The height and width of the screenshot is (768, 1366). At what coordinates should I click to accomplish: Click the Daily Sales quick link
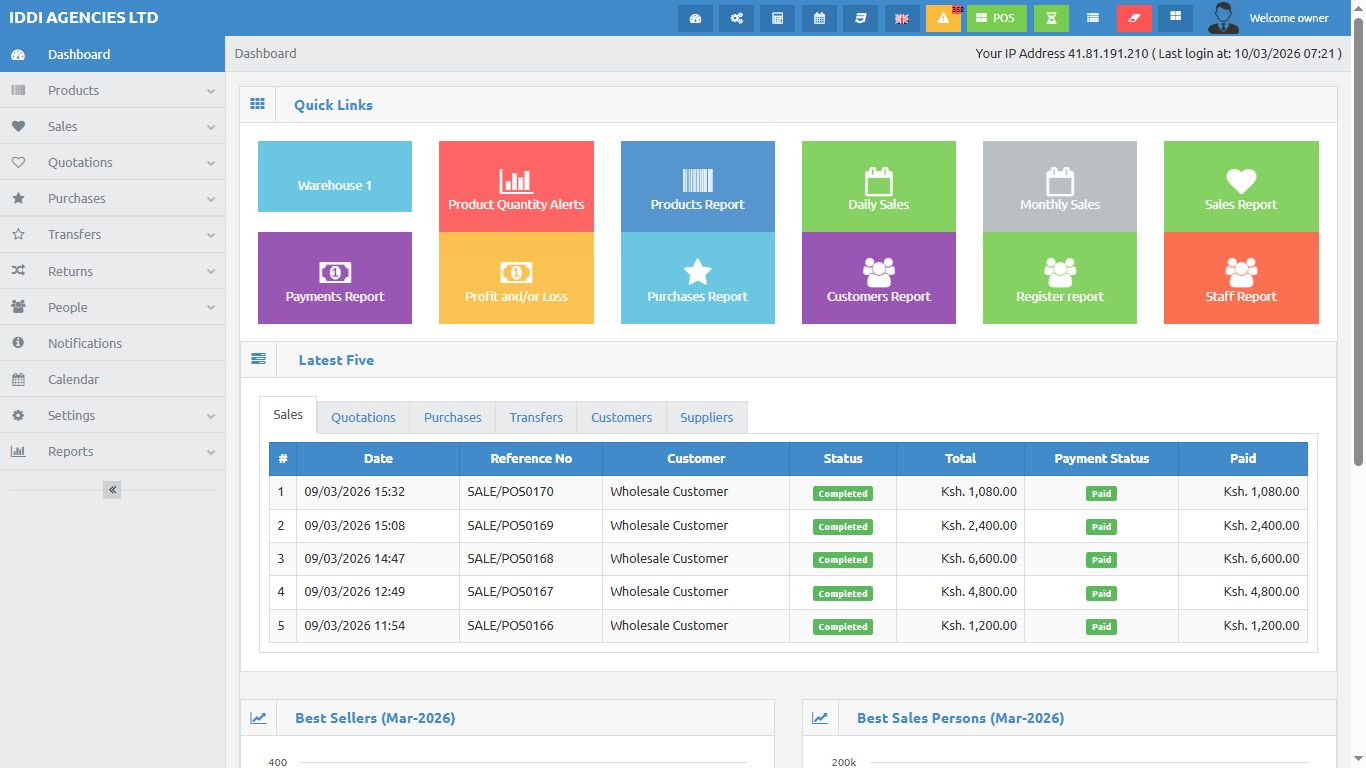point(878,186)
